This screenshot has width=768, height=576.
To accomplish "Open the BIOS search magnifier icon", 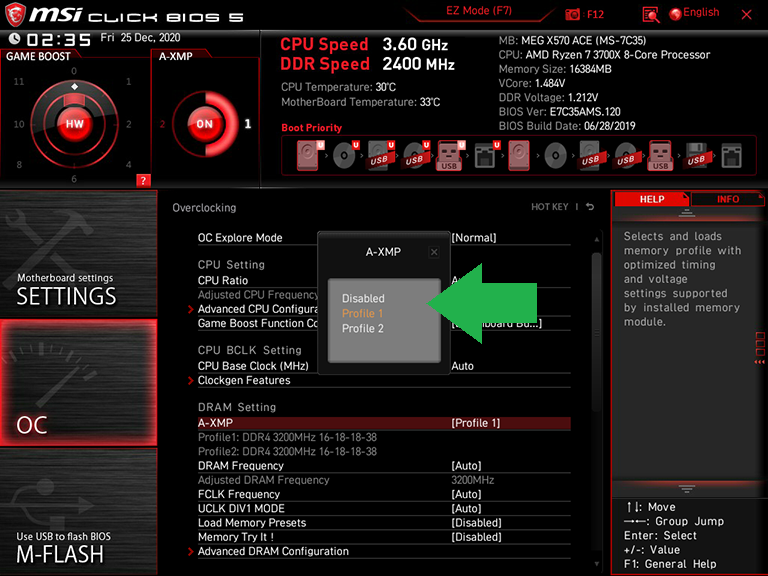I will point(651,15).
